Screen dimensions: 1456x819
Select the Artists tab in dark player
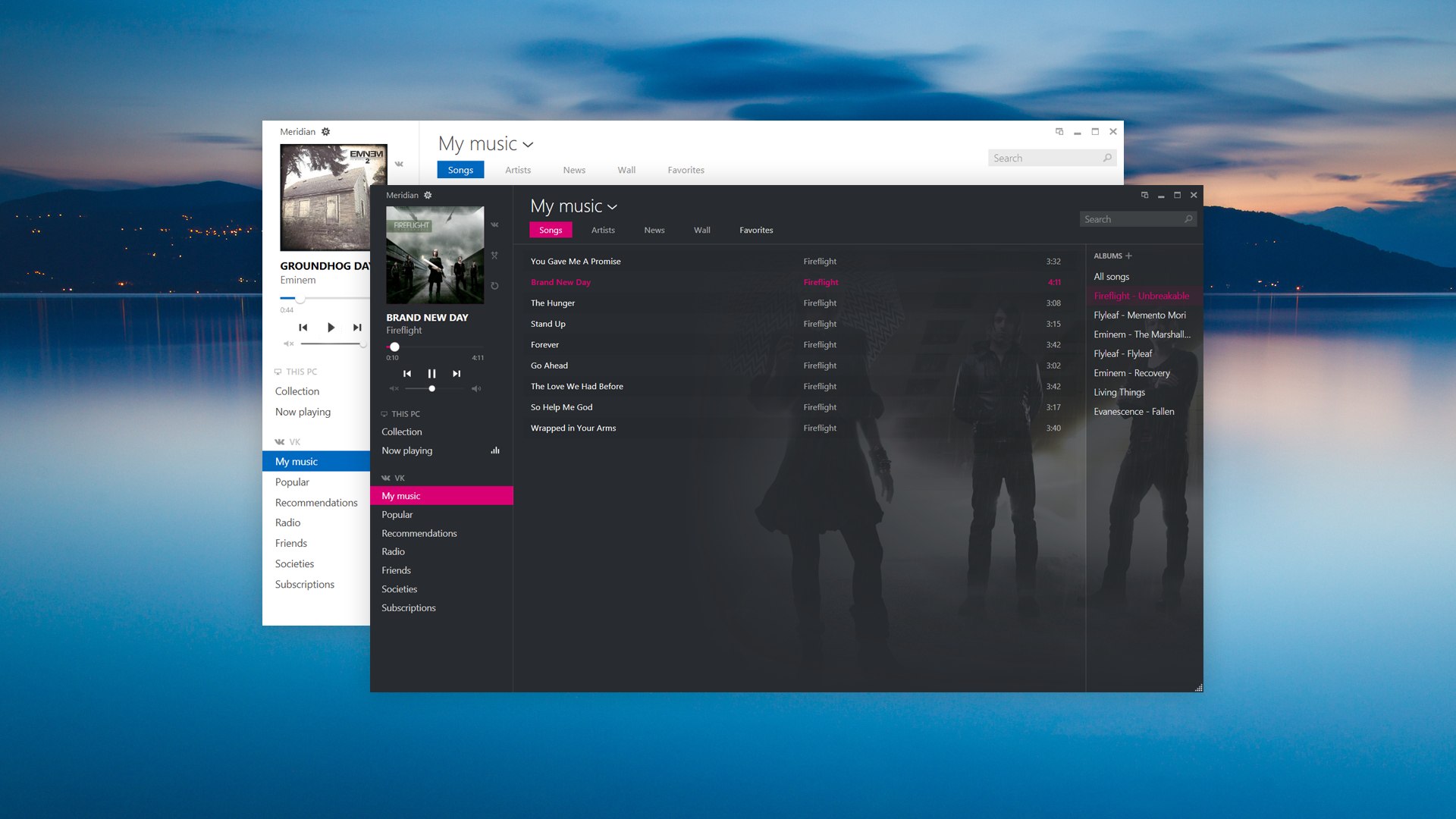tap(602, 230)
